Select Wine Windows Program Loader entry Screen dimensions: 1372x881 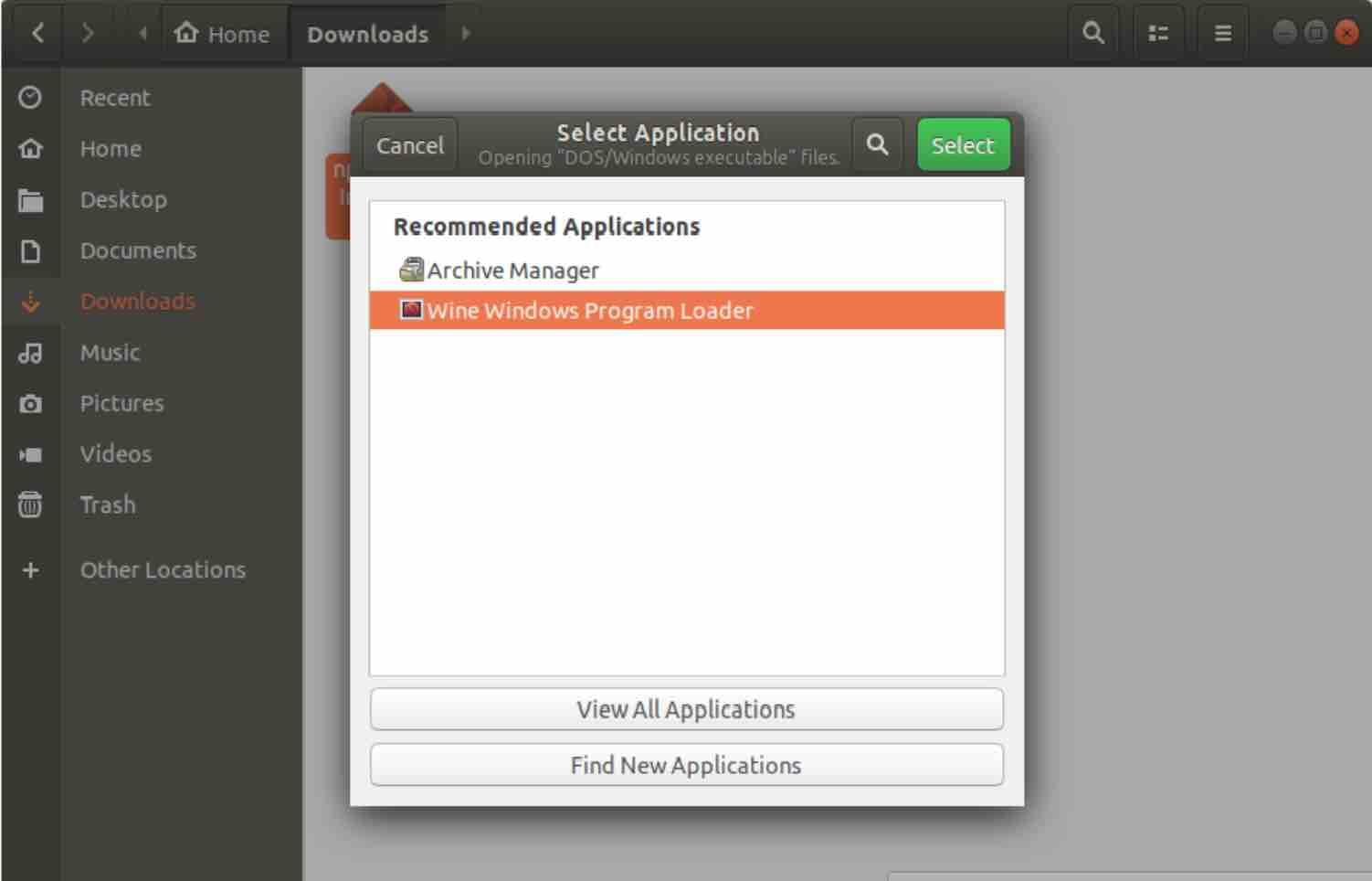tap(687, 311)
